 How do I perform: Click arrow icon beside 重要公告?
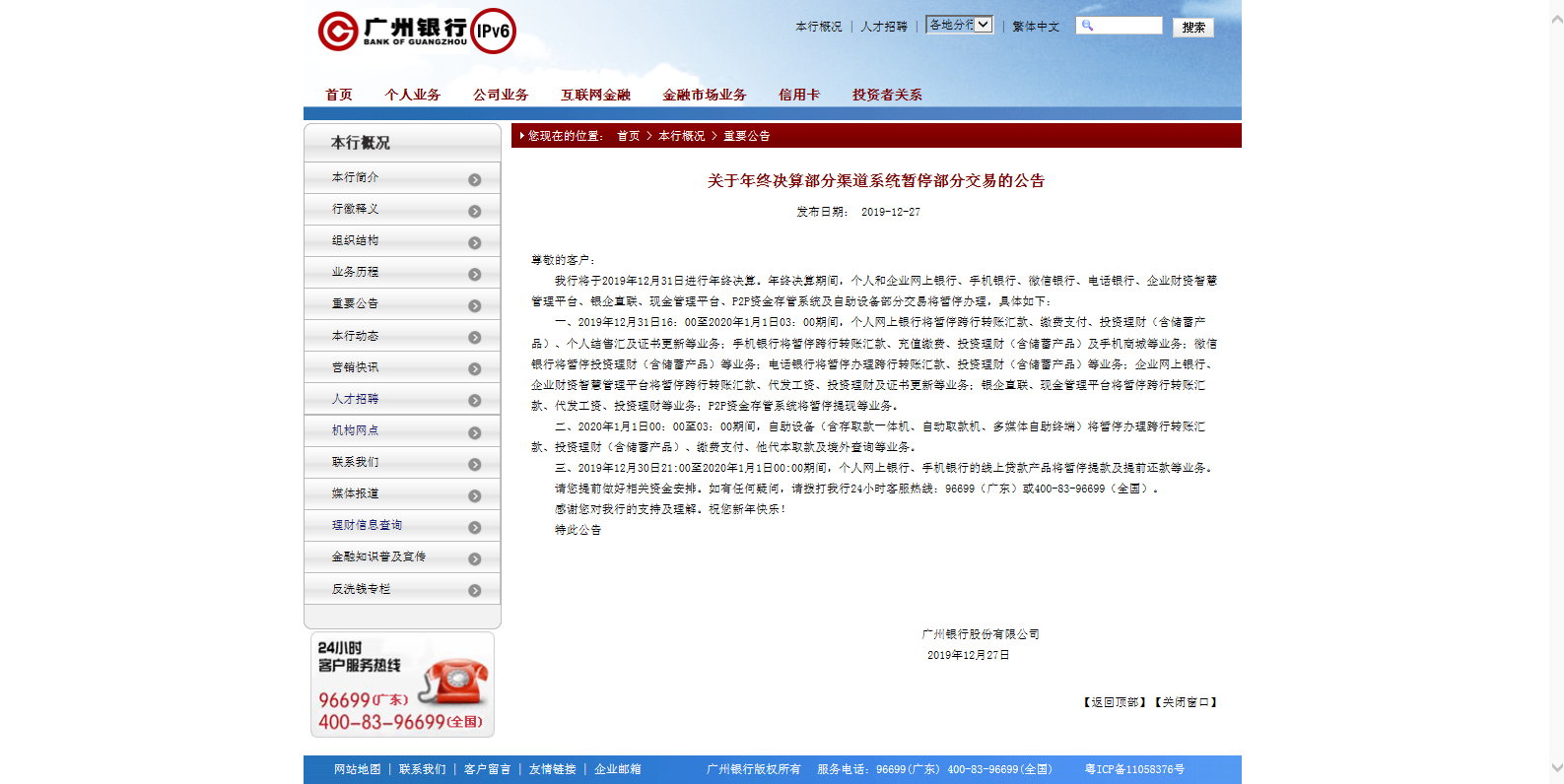click(474, 305)
